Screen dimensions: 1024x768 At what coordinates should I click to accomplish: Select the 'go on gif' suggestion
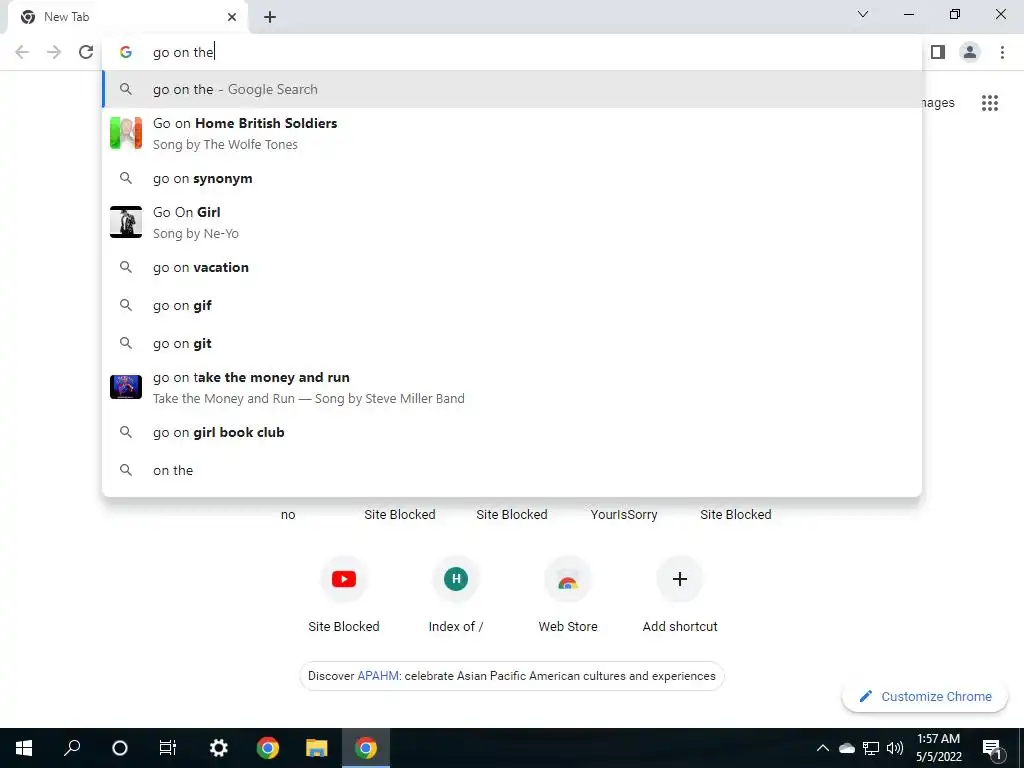pyautogui.click(x=512, y=305)
